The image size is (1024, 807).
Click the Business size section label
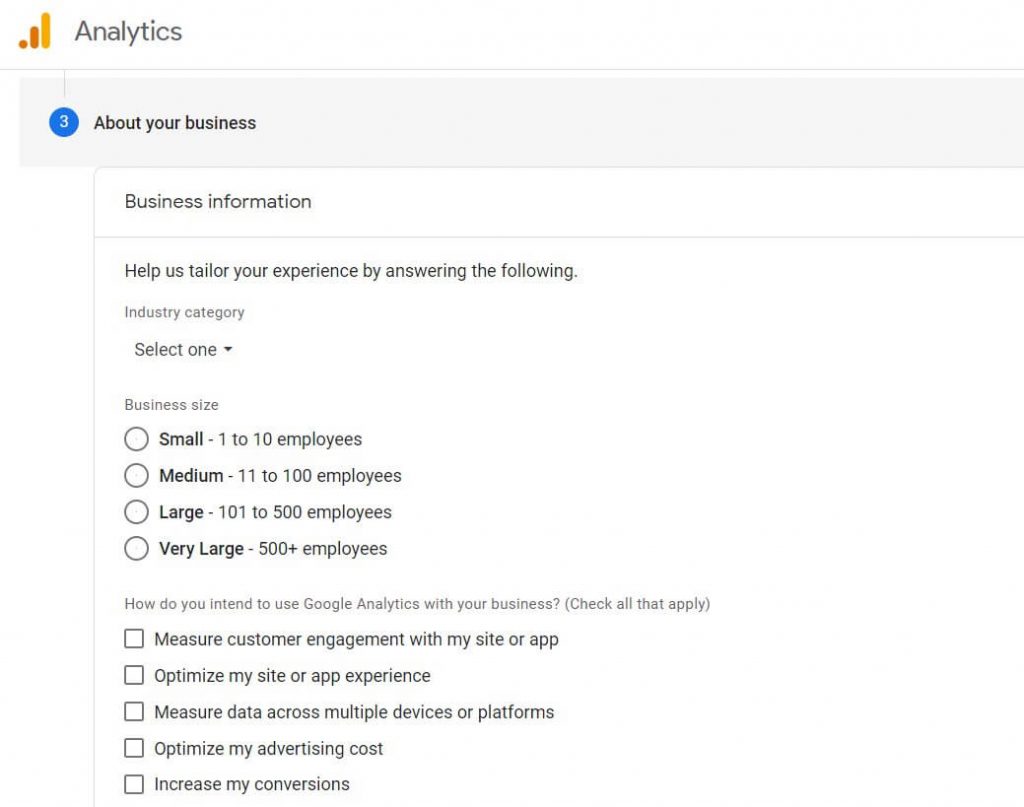click(x=171, y=405)
